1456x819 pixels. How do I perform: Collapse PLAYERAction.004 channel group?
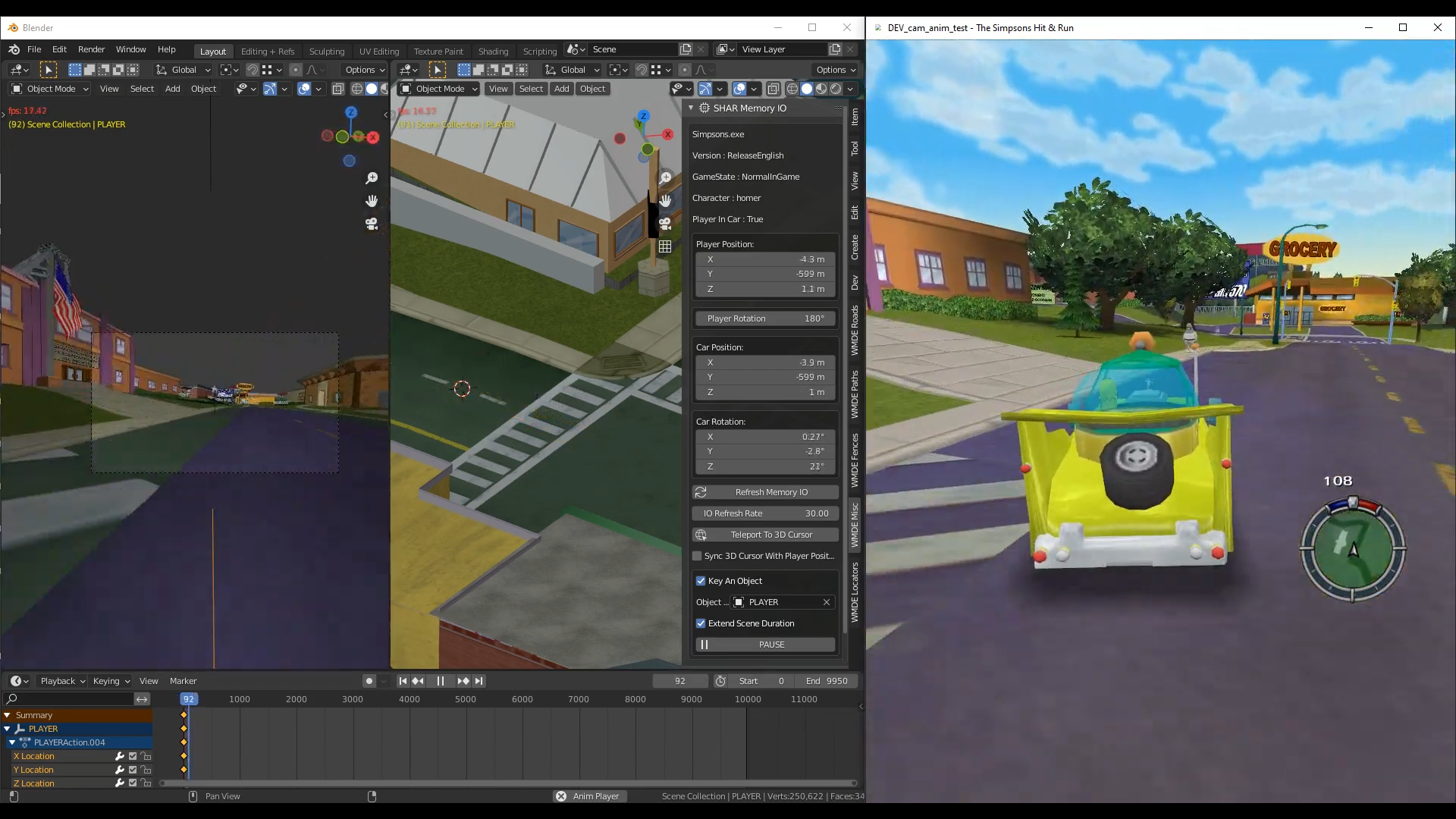coord(12,742)
